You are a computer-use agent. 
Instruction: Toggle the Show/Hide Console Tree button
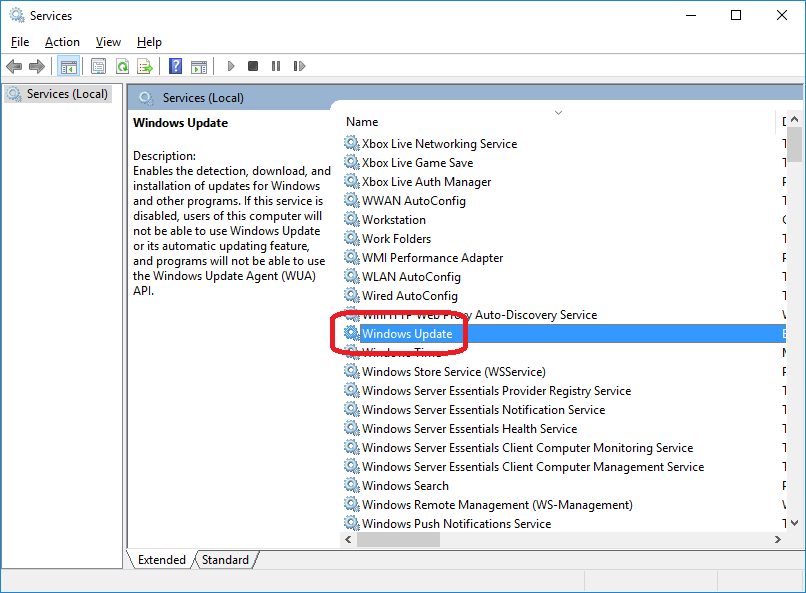[x=68, y=66]
